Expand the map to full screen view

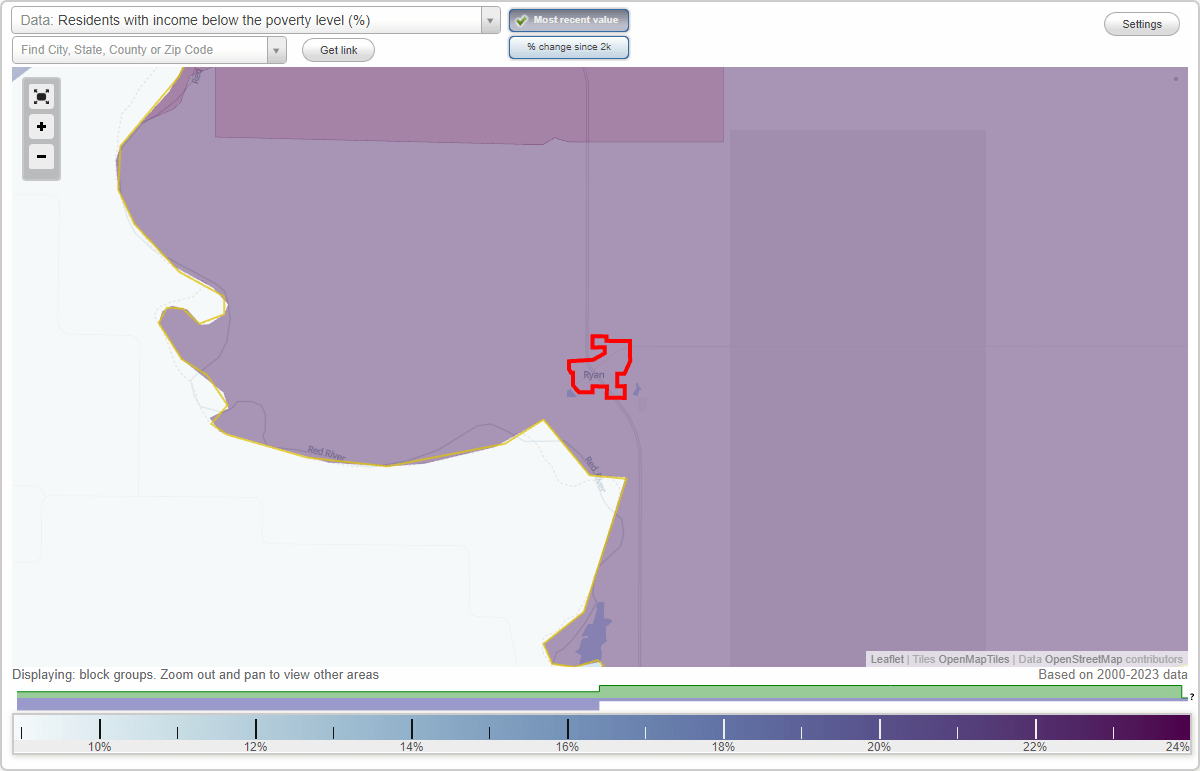point(41,97)
